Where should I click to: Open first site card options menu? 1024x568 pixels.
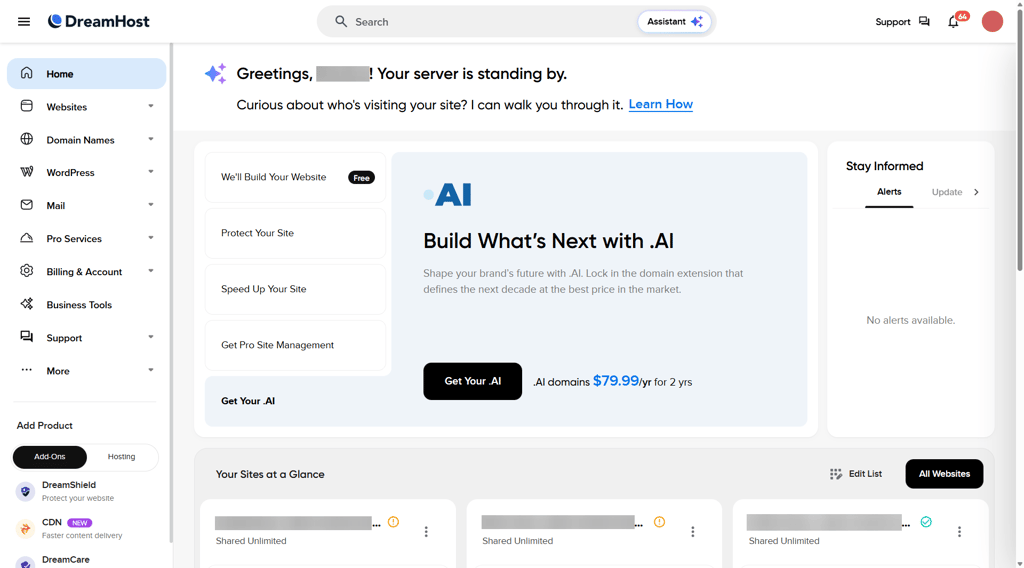tap(426, 532)
